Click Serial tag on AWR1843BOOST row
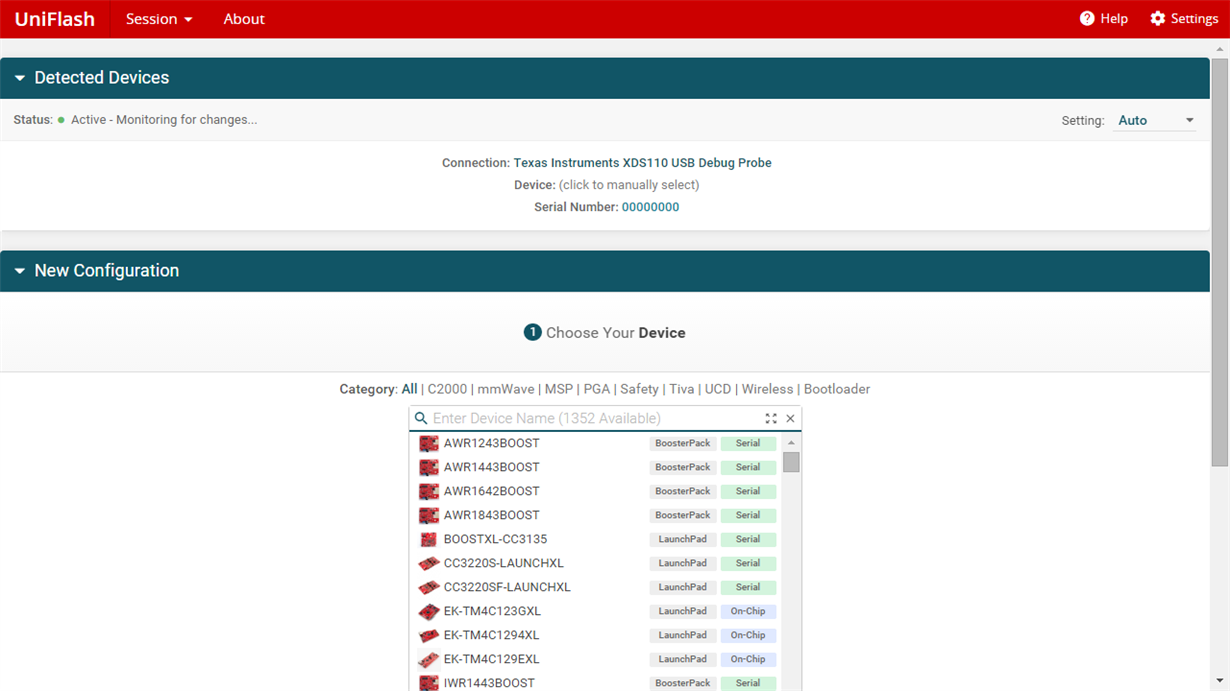 pos(748,515)
